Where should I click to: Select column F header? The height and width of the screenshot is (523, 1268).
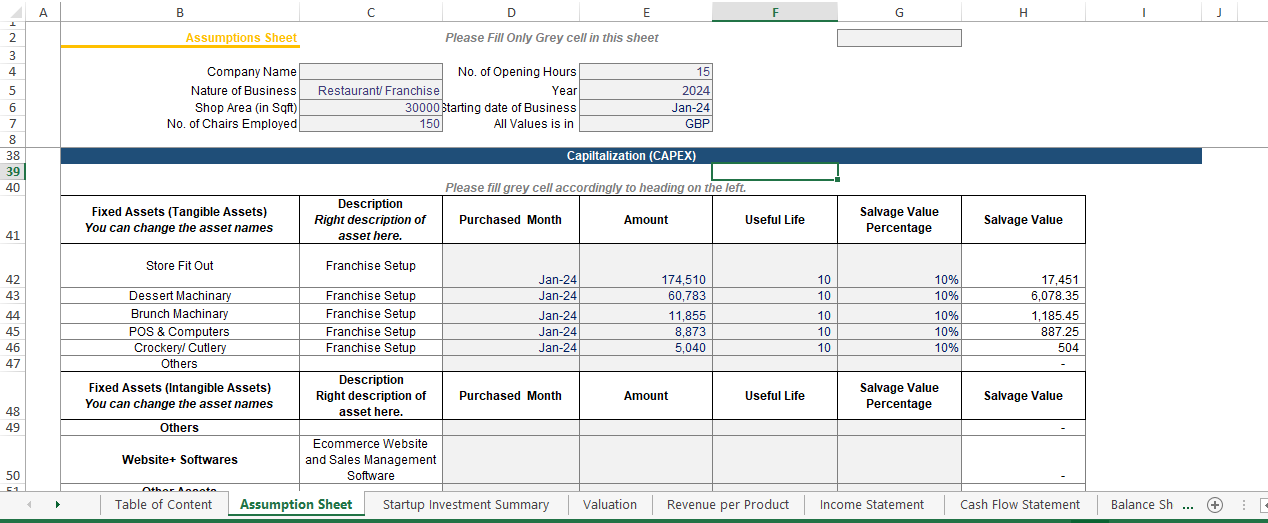pos(775,12)
